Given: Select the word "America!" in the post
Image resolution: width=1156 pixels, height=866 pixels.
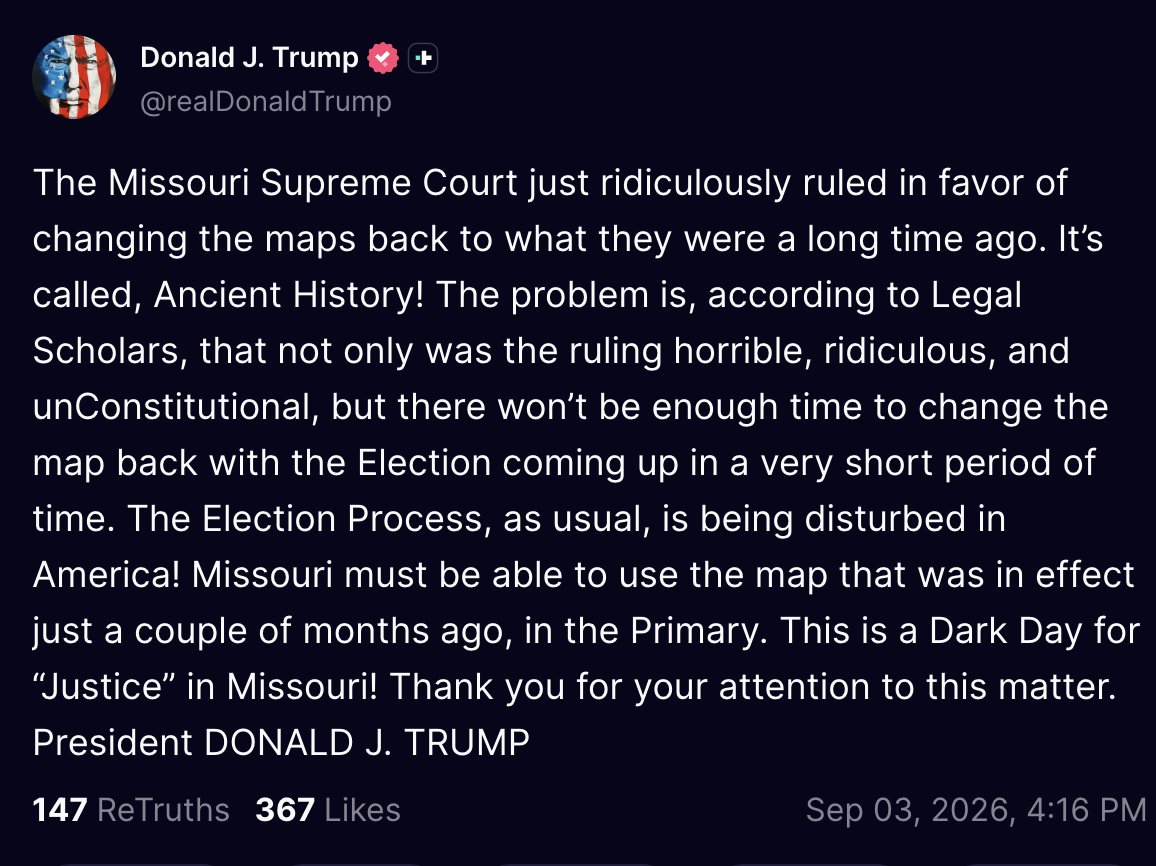Looking at the screenshot, I should pyautogui.click(x=106, y=575).
